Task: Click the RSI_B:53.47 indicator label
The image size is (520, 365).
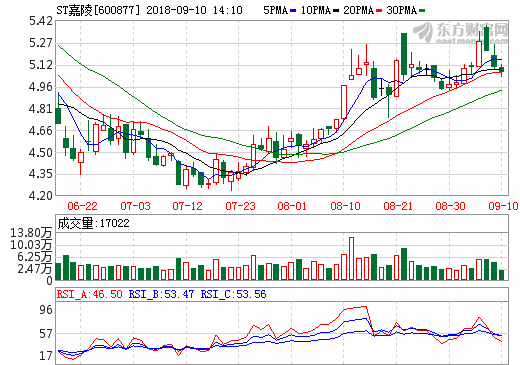Action: pyautogui.click(x=161, y=294)
